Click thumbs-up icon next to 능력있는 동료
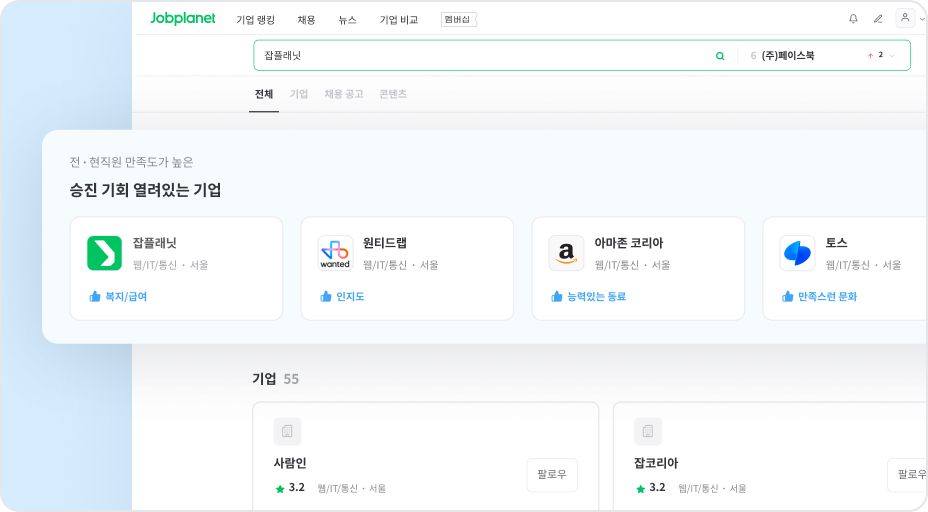The image size is (928, 512). coord(557,297)
